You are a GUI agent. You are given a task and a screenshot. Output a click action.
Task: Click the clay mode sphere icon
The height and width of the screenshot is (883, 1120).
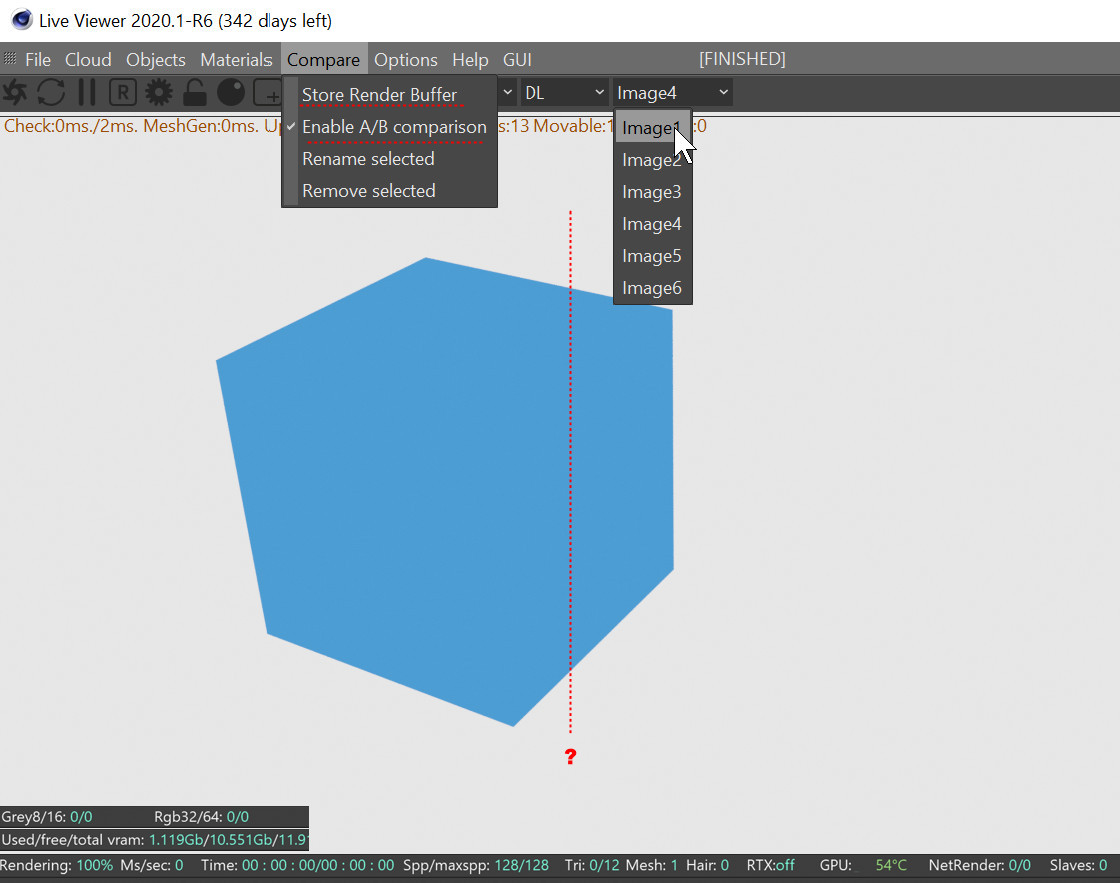tap(231, 93)
